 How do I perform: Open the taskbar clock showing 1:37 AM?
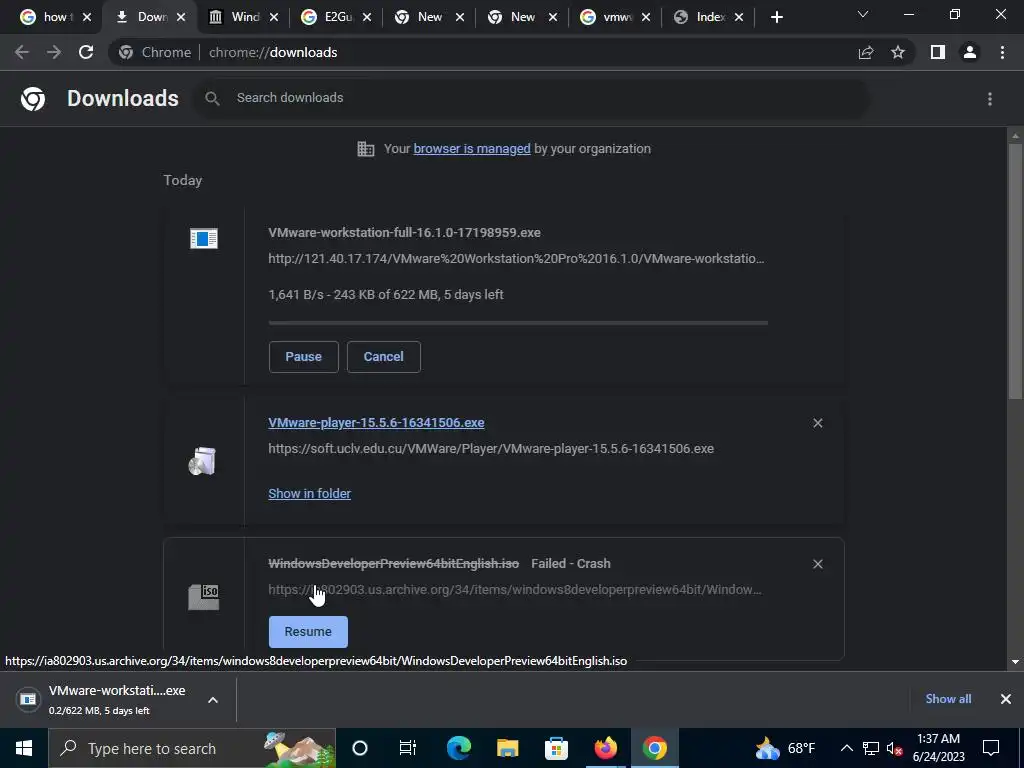click(x=938, y=748)
